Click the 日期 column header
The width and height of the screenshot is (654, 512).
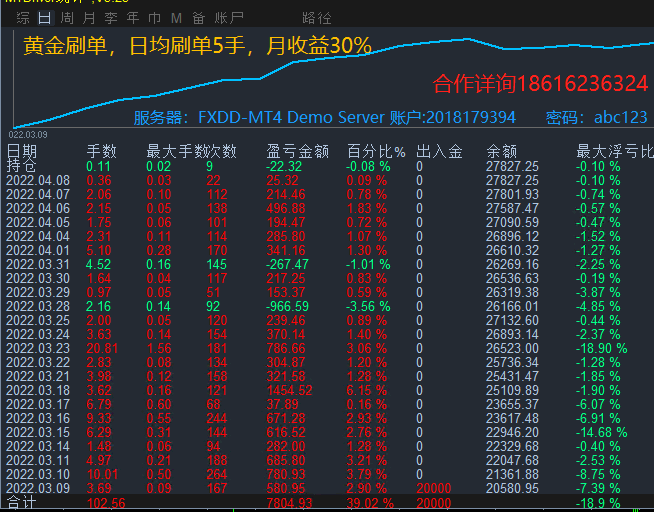click(x=22, y=152)
